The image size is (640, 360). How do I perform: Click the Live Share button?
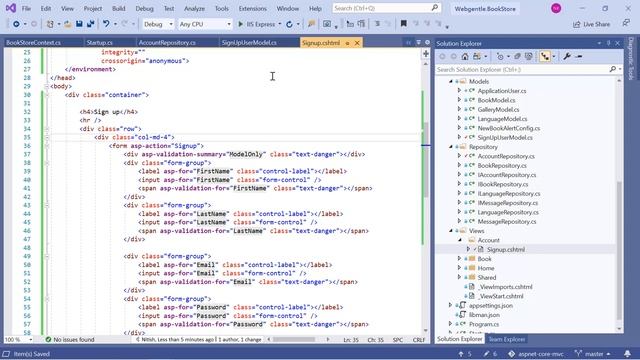(591, 24)
